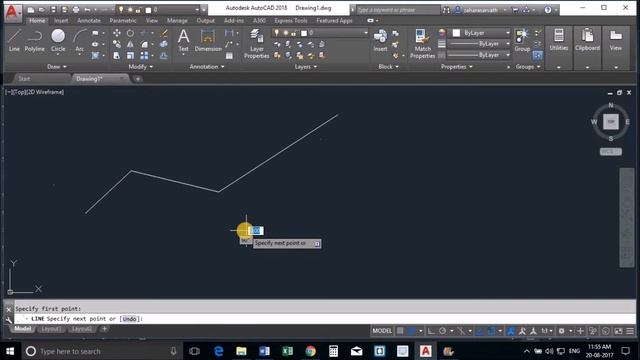Expand the Modify panel
This screenshot has height=360, width=640.
click(x=141, y=67)
